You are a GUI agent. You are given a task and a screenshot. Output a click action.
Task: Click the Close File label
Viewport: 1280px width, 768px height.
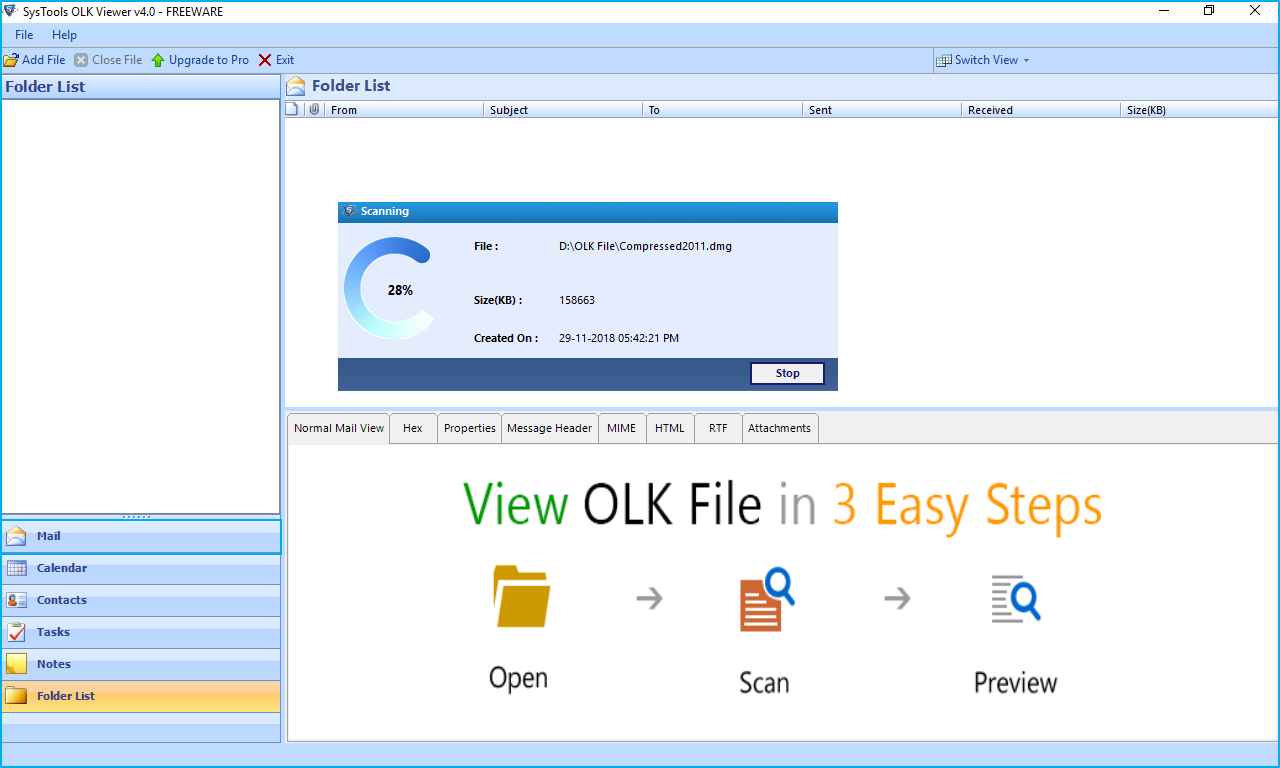117,60
